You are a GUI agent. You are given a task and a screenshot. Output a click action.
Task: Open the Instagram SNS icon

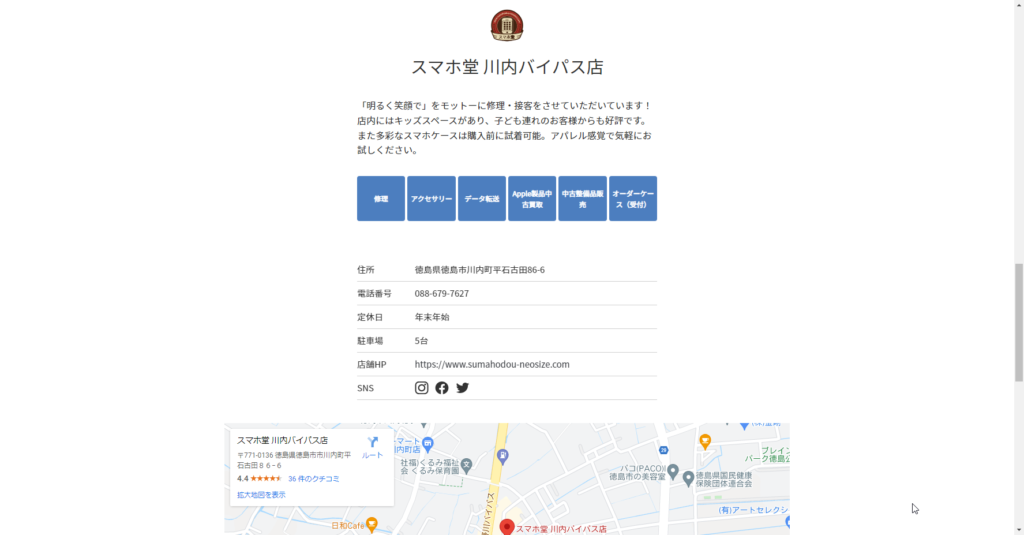click(421, 388)
